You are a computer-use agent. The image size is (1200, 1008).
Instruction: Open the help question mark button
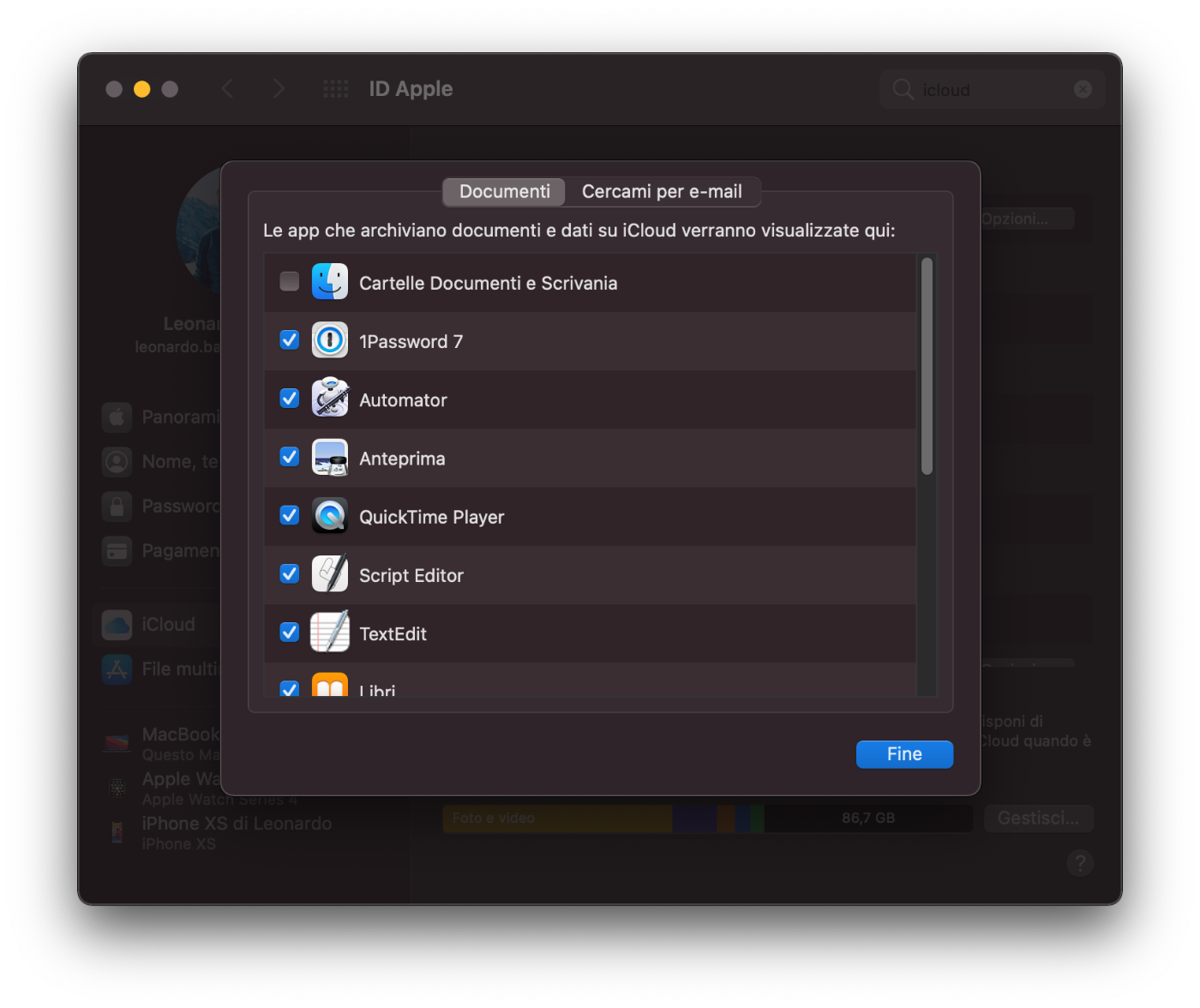click(1080, 862)
